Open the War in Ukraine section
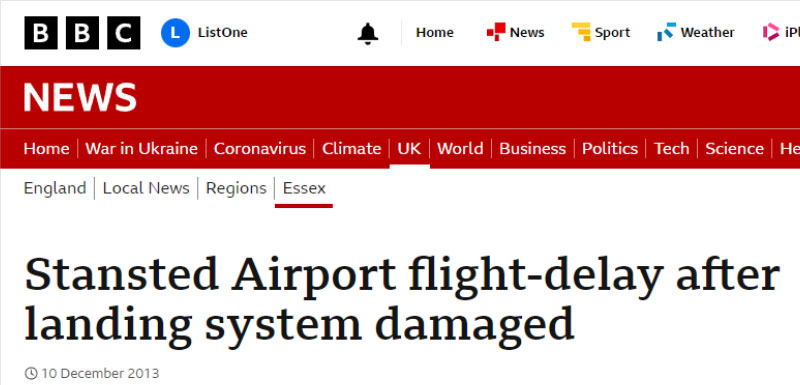Screen dimensions: 800x385 (x=141, y=148)
